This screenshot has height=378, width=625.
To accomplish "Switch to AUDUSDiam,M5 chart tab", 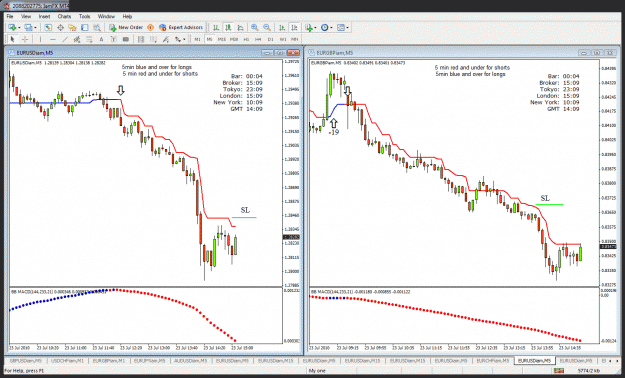I will click(x=191, y=360).
